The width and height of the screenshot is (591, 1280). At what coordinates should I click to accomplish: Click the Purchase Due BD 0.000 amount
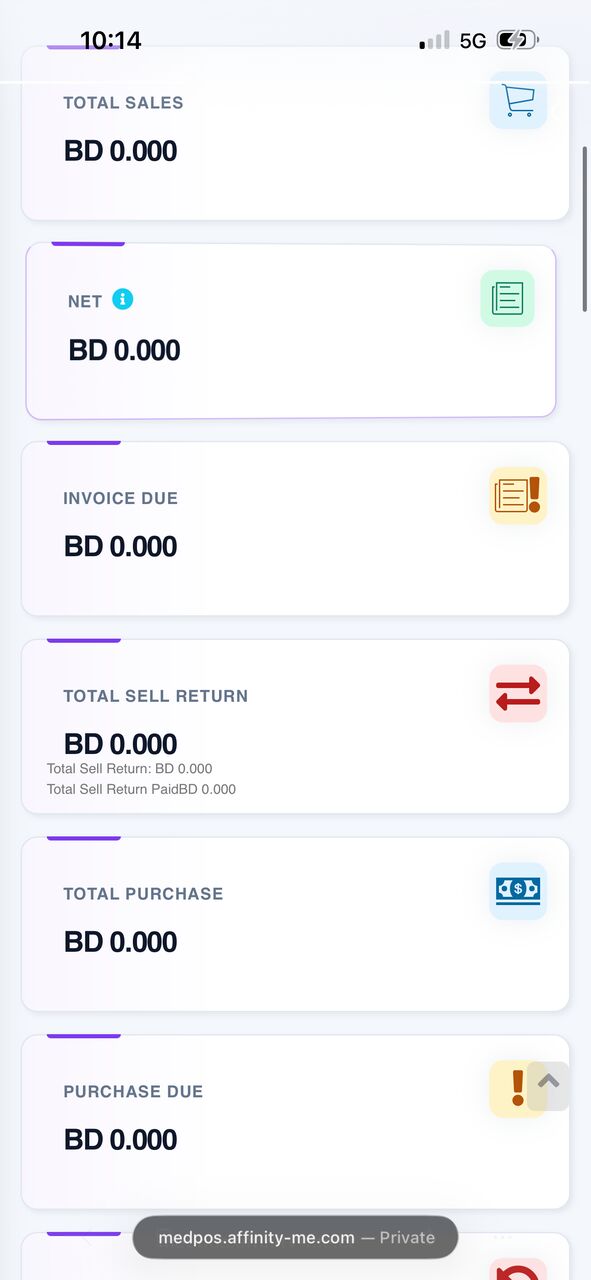[121, 1140]
